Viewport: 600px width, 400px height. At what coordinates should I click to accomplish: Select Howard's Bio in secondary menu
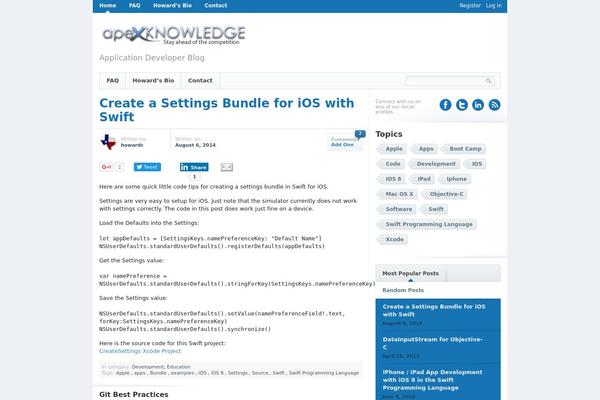[x=153, y=80]
